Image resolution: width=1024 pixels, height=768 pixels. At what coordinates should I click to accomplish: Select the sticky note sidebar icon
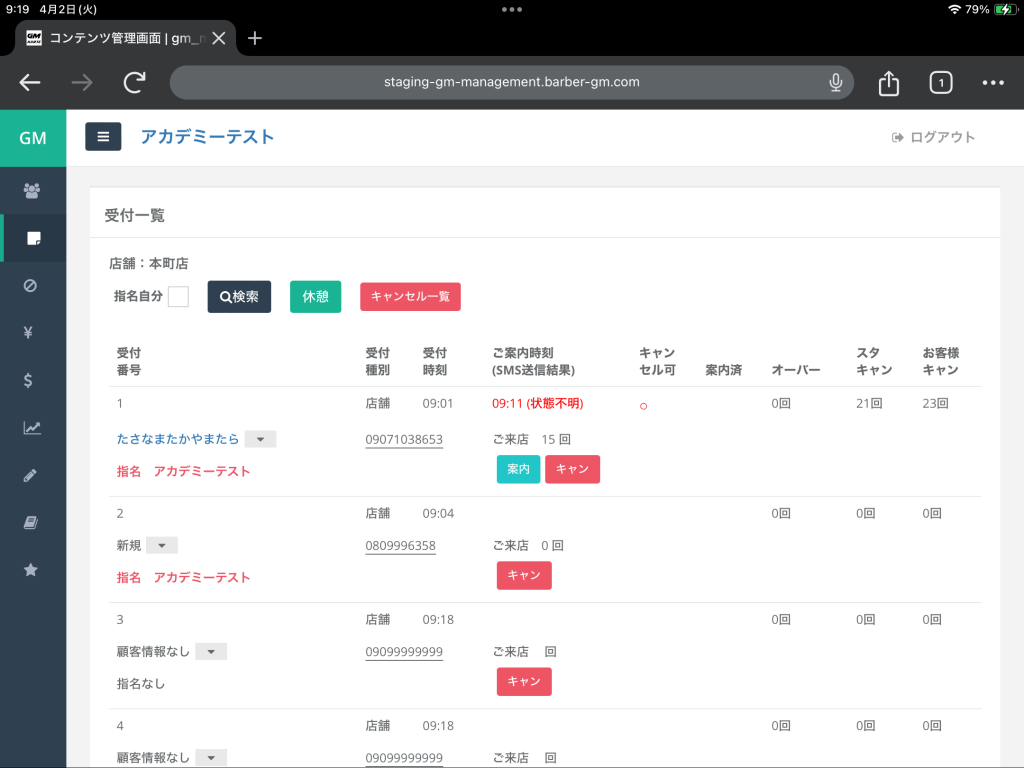pos(33,238)
